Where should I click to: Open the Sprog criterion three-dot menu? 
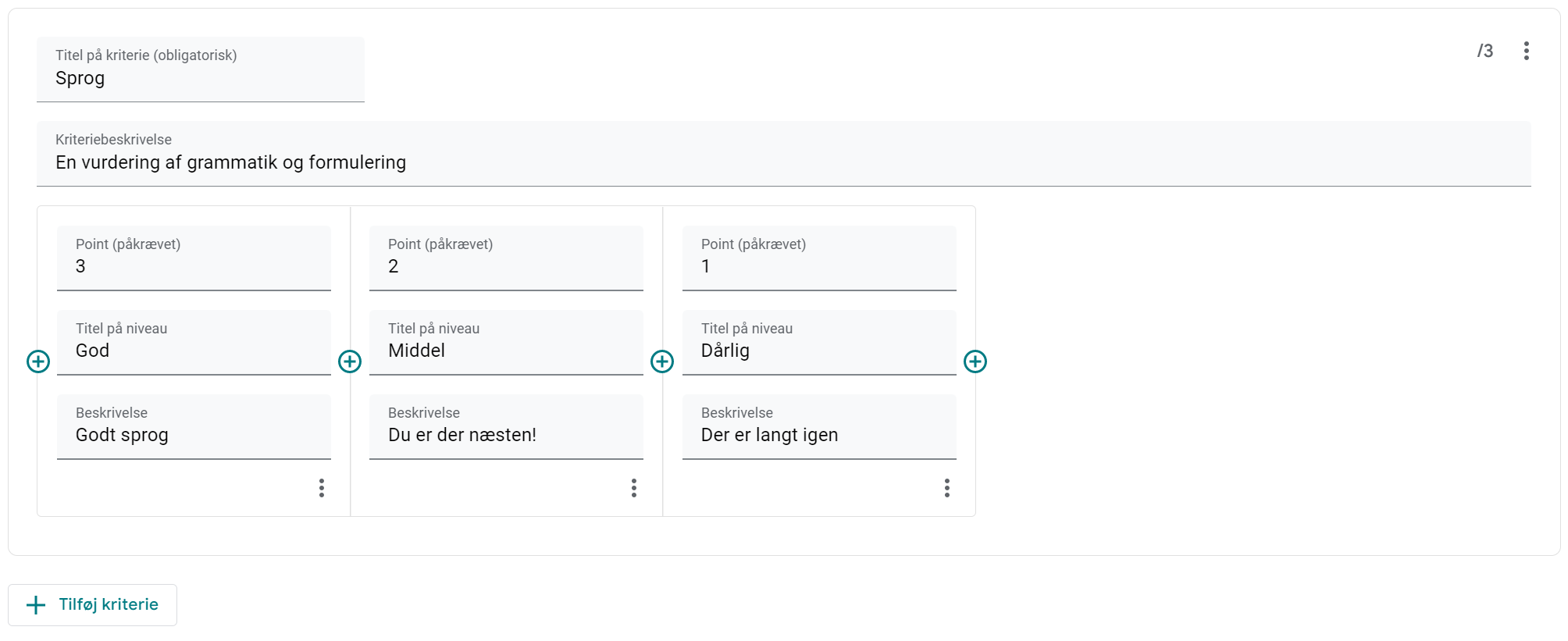(x=1526, y=51)
